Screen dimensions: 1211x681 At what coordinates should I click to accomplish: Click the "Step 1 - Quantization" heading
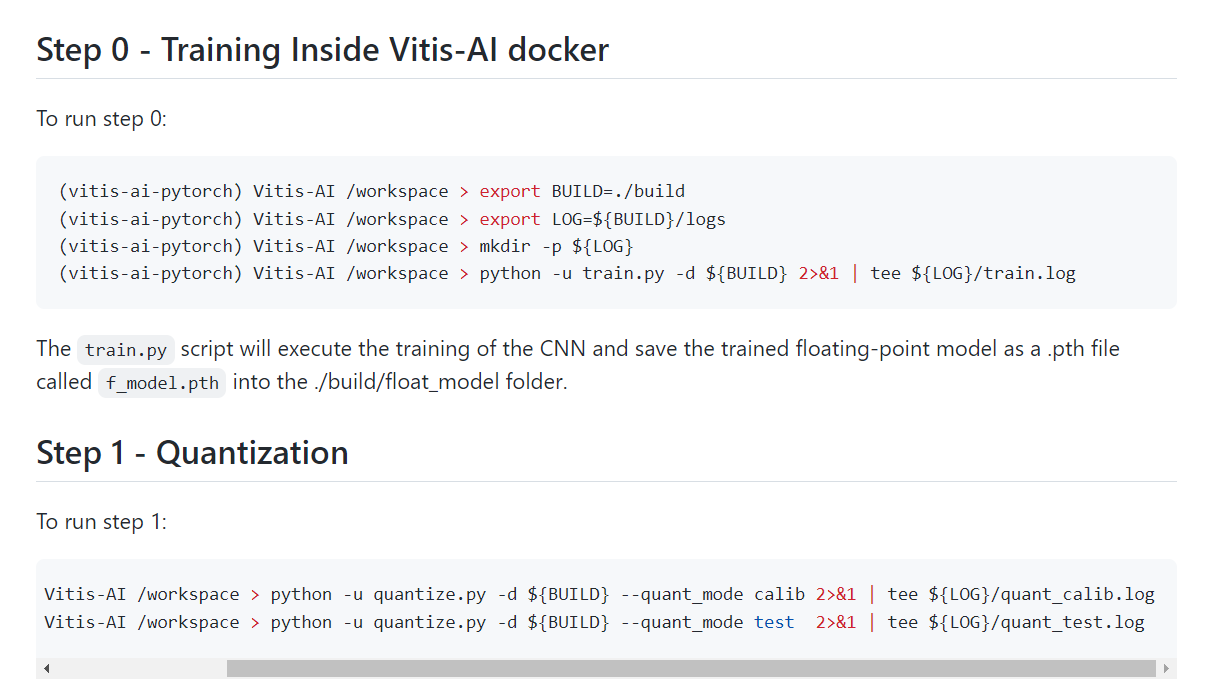tap(192, 452)
